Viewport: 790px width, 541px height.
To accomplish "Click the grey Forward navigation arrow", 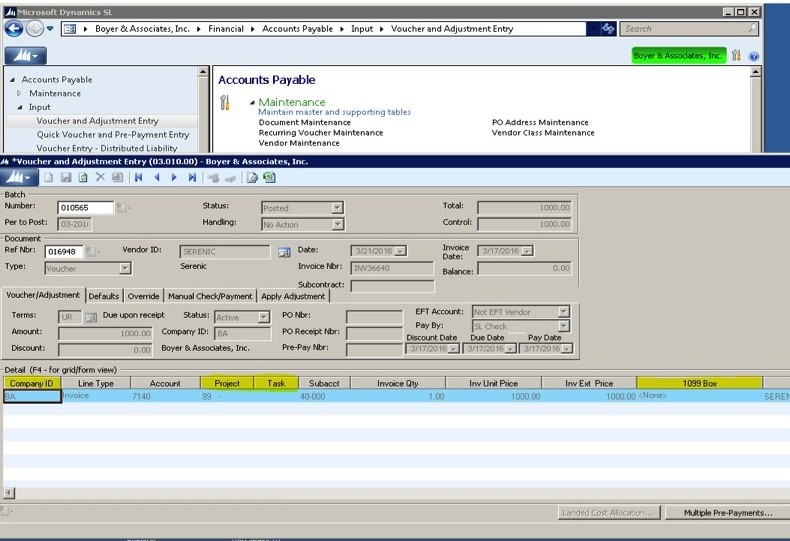I will click(34, 29).
